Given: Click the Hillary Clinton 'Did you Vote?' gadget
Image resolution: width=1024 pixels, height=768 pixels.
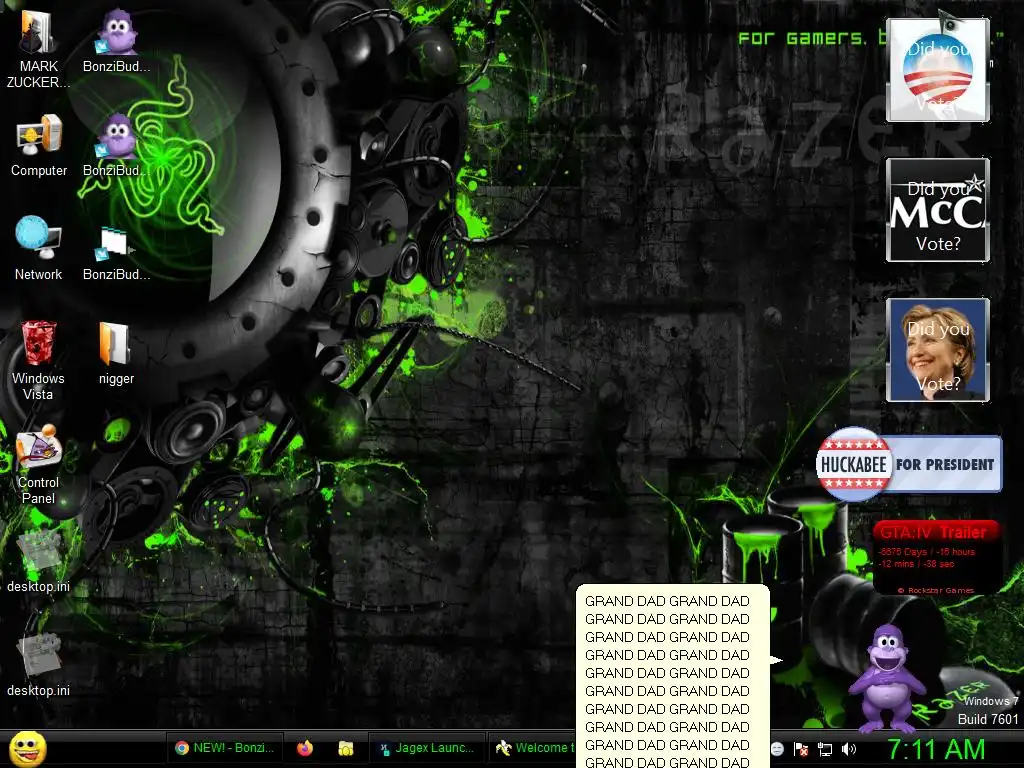Looking at the screenshot, I should tap(938, 349).
